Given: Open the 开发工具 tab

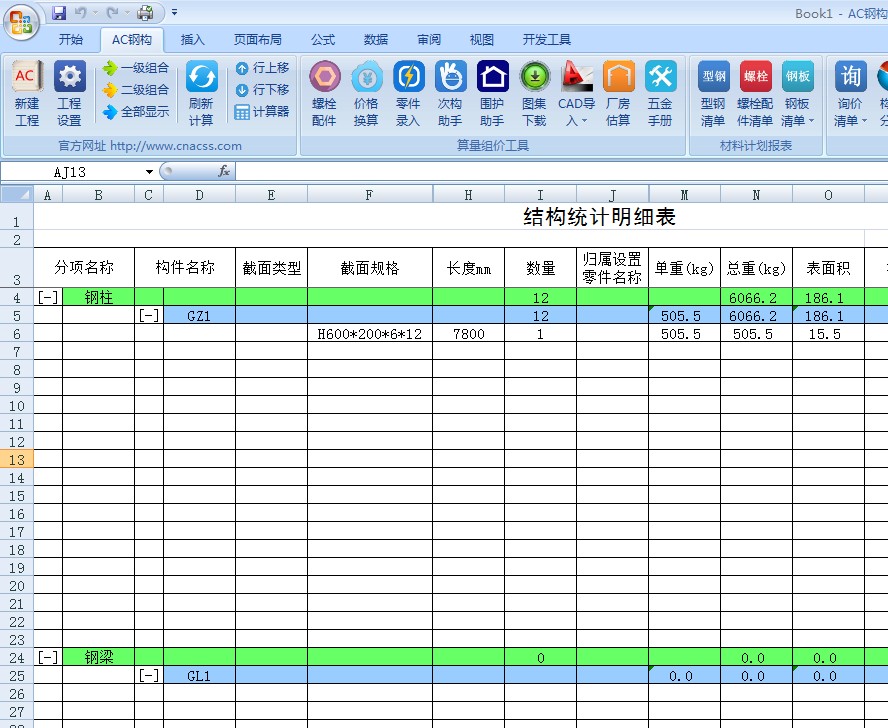Looking at the screenshot, I should (547, 40).
